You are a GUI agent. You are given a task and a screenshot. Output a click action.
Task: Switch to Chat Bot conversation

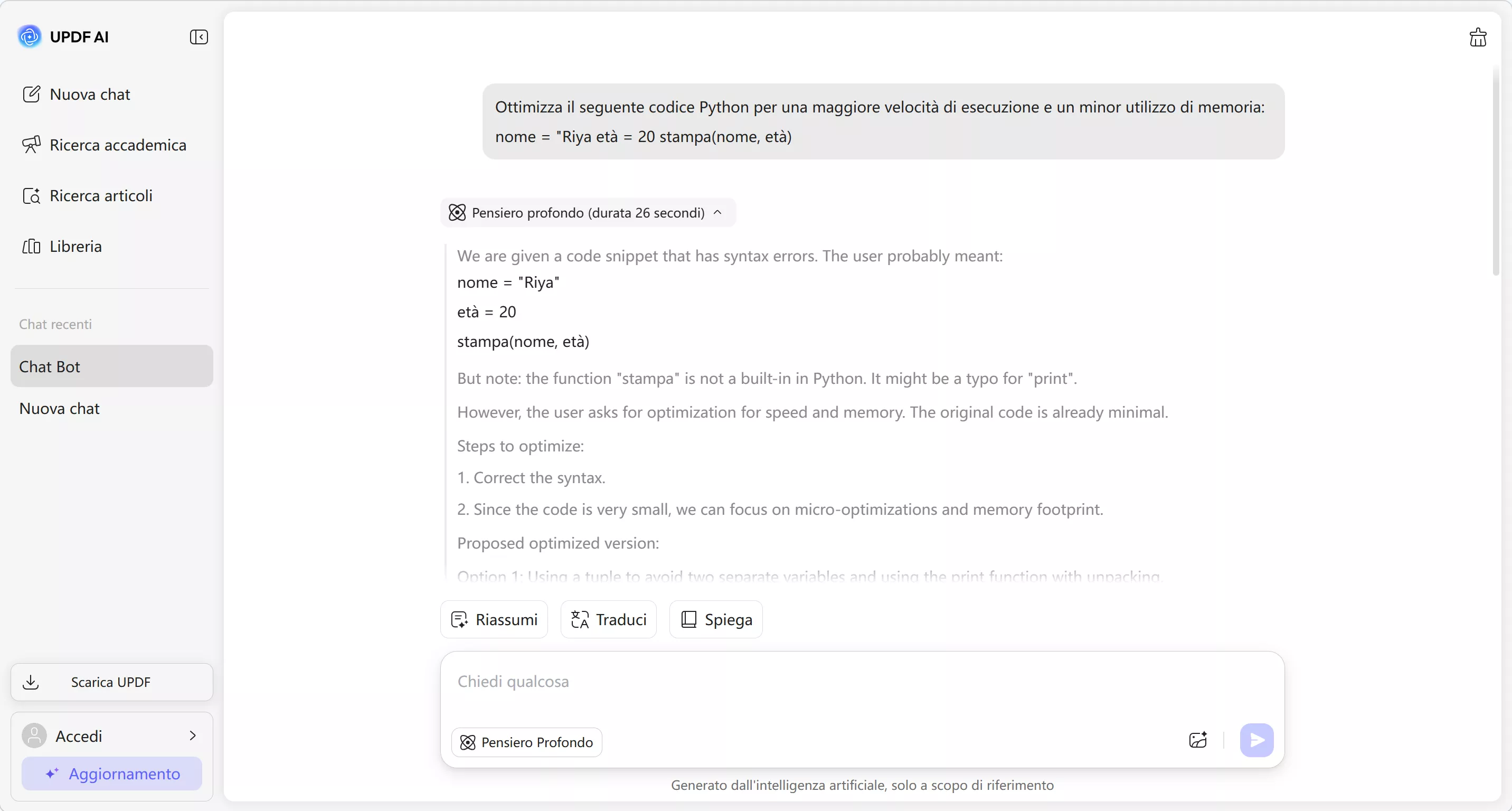coord(50,367)
